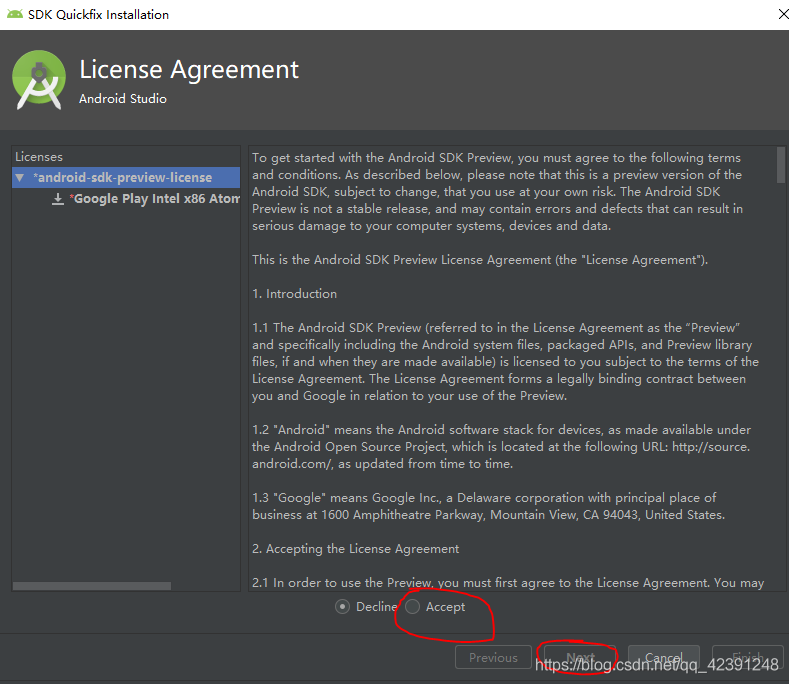Collapse the android-sdk-preview-license tree arrow
Screen dimensions: 789x684
point(20,177)
